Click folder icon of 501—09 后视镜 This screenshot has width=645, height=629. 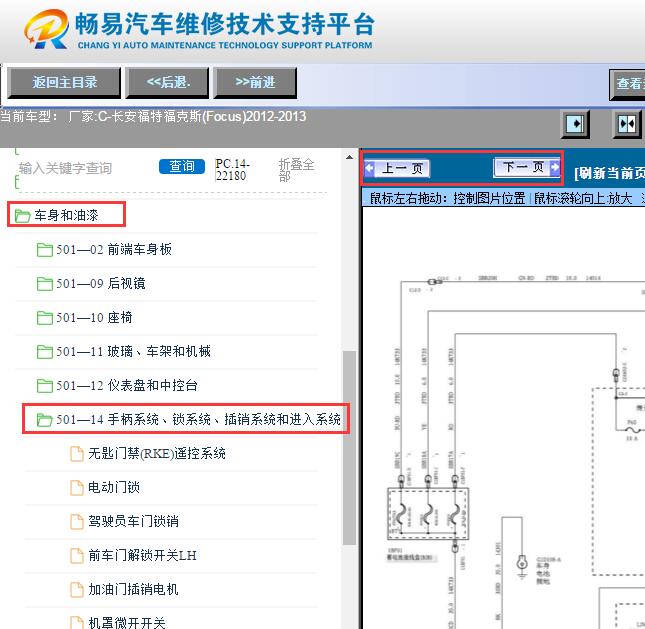click(x=44, y=284)
